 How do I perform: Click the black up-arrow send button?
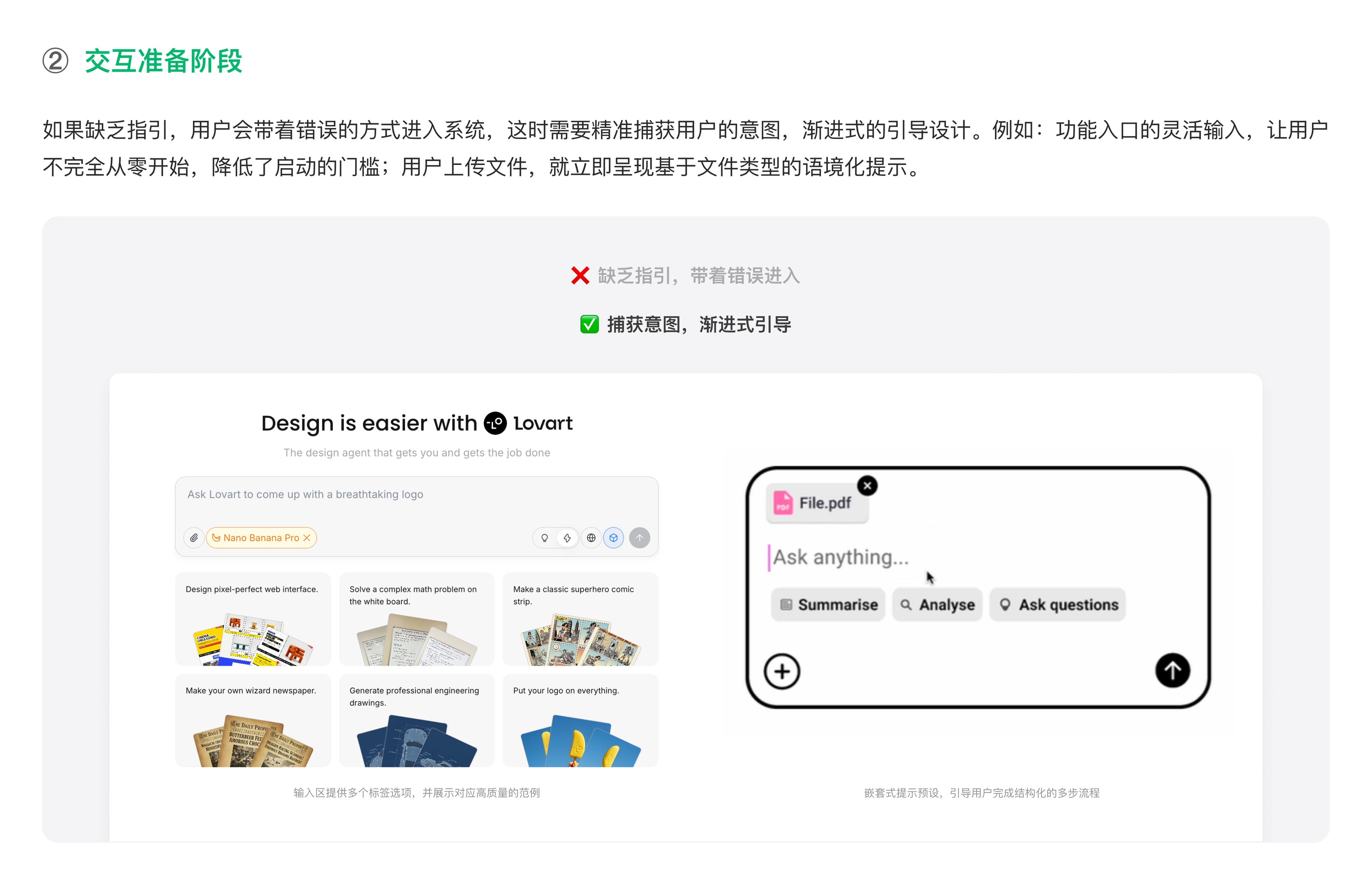click(1172, 670)
